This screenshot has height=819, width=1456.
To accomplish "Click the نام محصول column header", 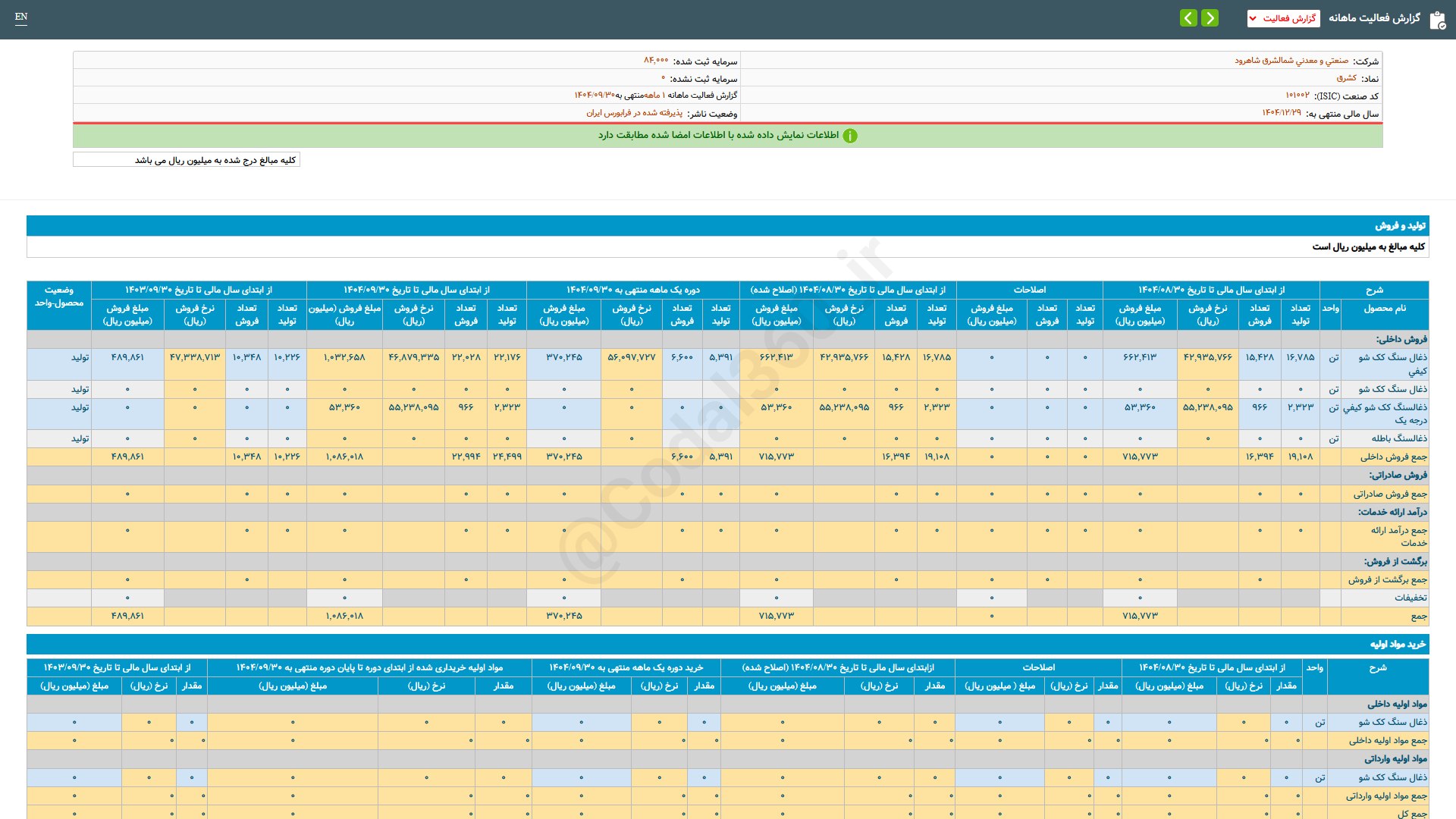I will [1384, 309].
